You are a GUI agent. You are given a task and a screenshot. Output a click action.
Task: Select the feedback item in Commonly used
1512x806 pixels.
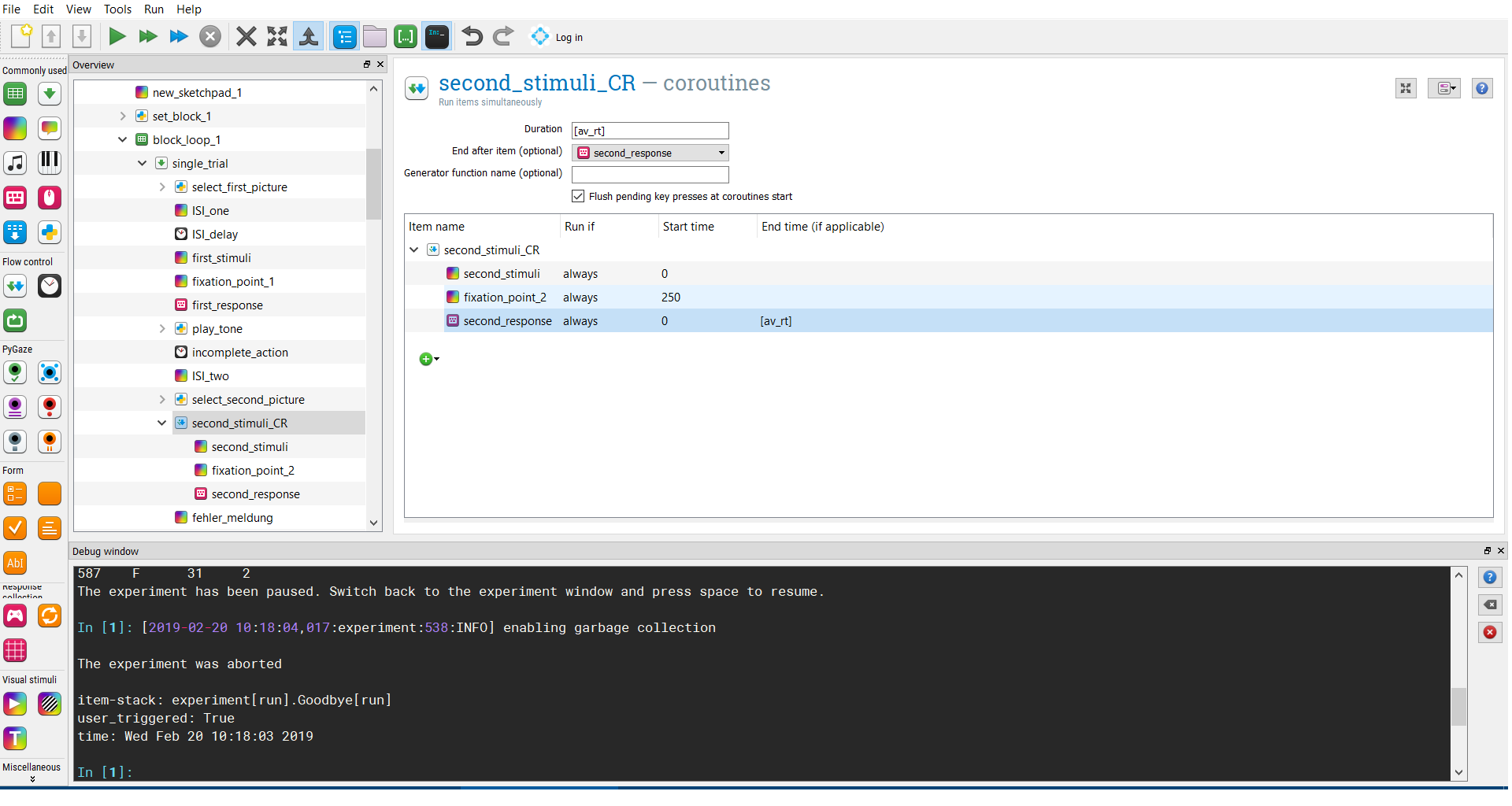tap(50, 128)
